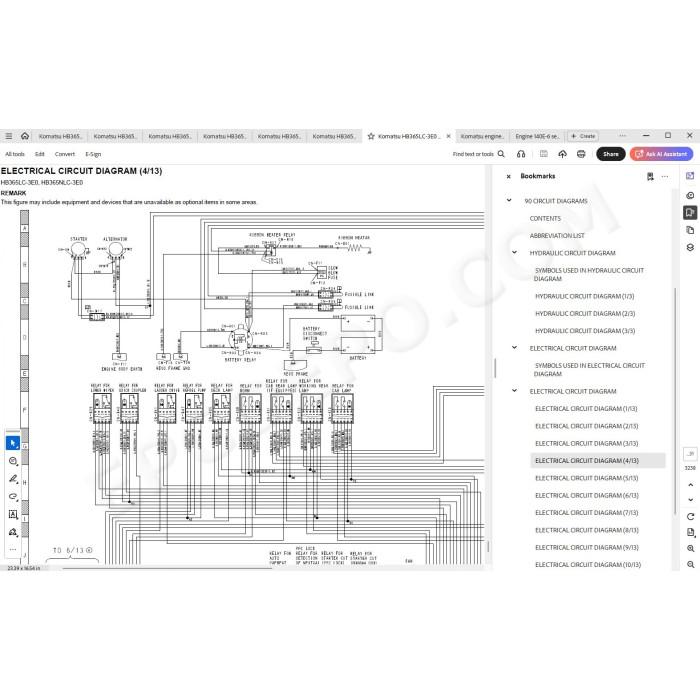
Task: Click the search magnifier icon
Action: (501, 154)
